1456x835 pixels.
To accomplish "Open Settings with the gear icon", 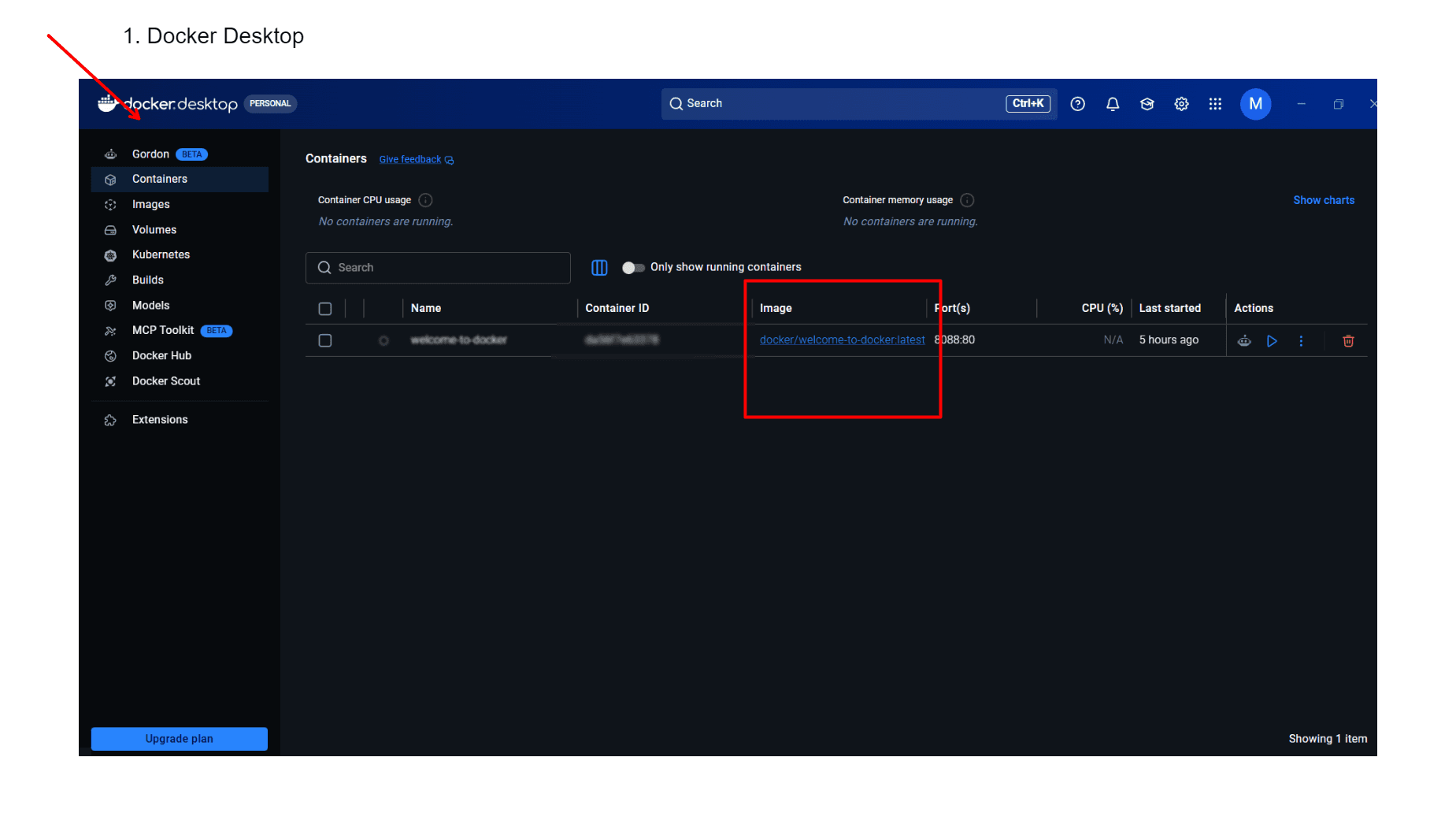I will (x=1181, y=104).
